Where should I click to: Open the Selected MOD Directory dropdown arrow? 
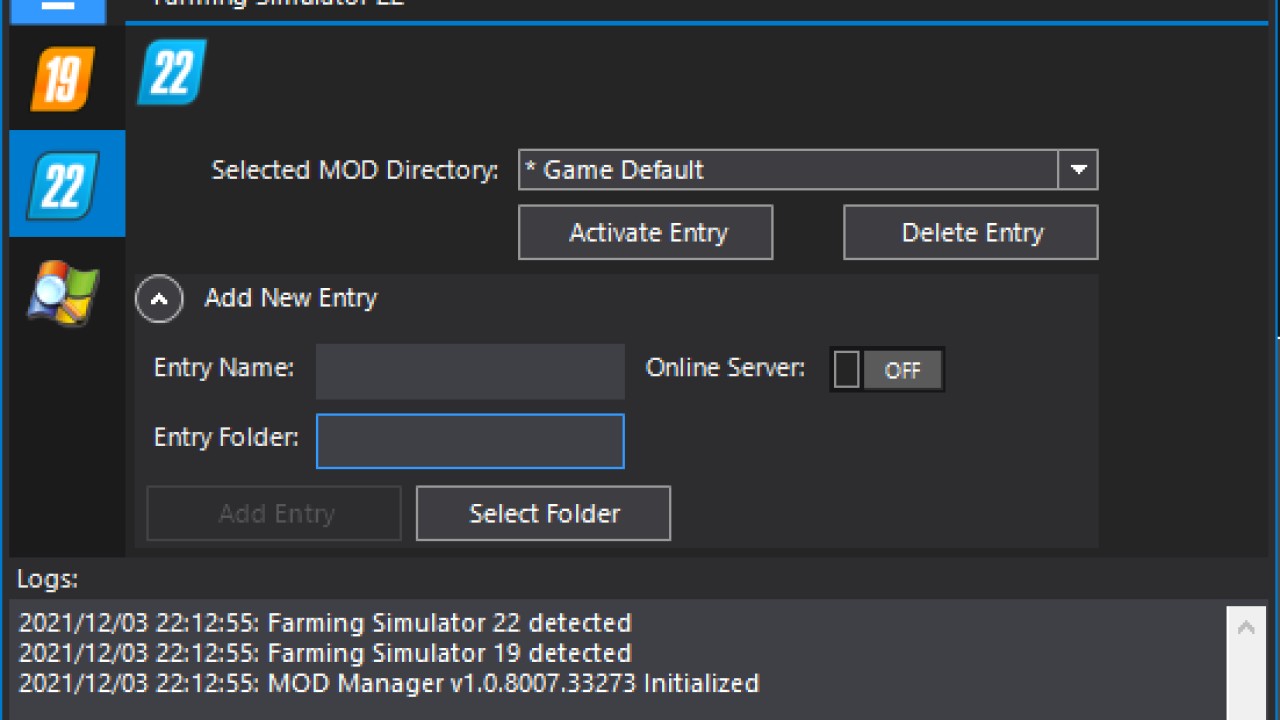[x=1078, y=170]
